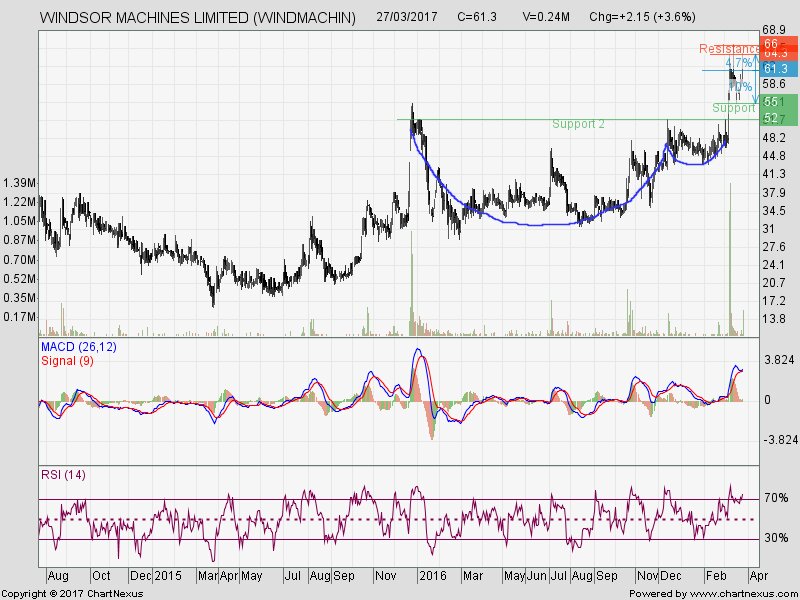Click the 1.05M volume axis label
Screen dimensions: 800x600
19,221
